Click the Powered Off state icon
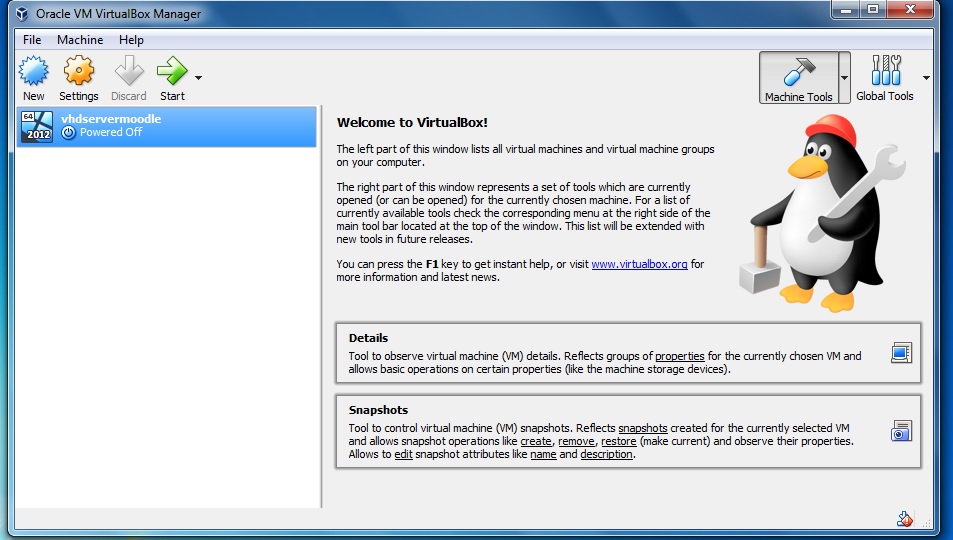 pyautogui.click(x=69, y=133)
